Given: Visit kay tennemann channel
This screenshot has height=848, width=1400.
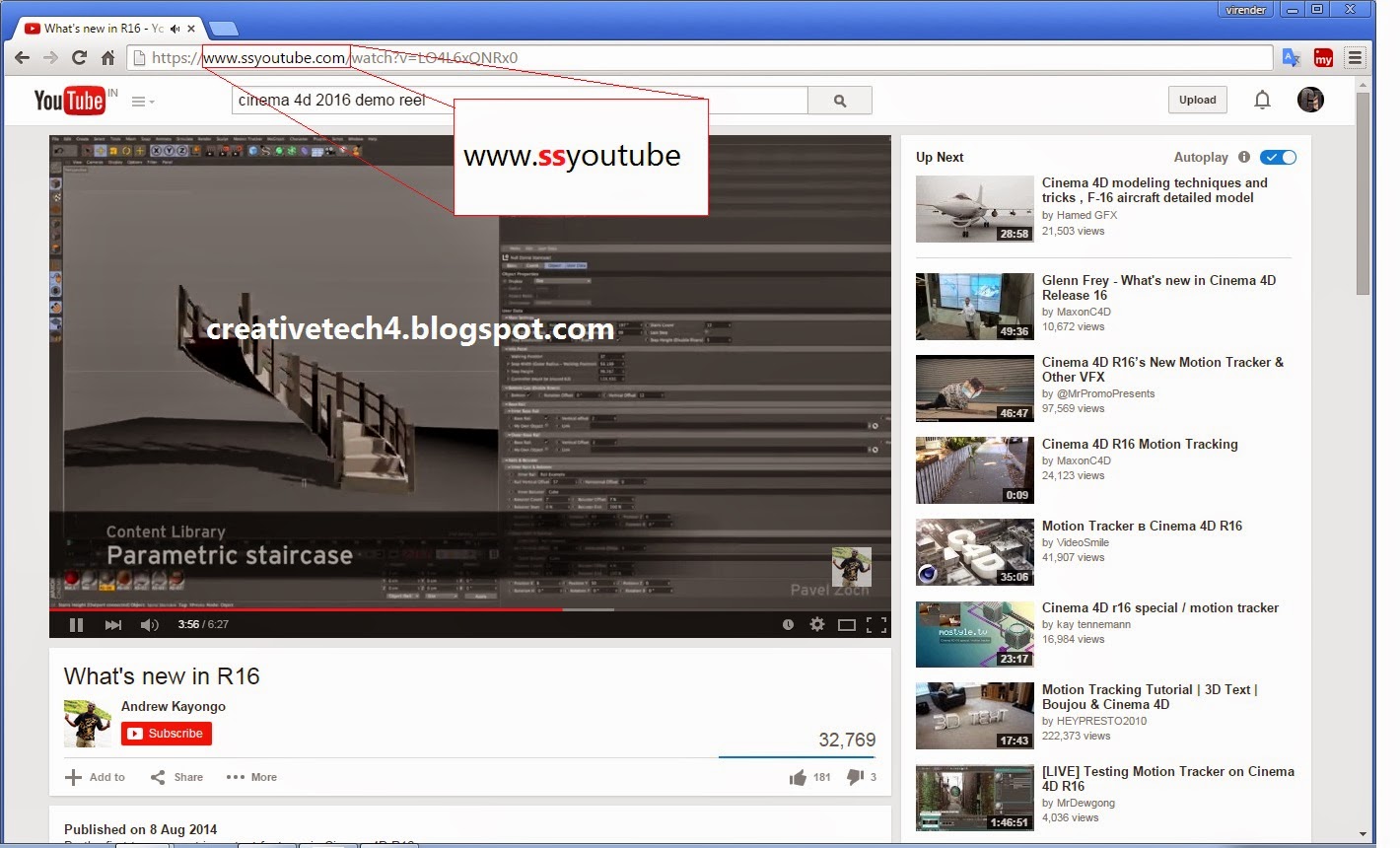Looking at the screenshot, I should [1093, 624].
